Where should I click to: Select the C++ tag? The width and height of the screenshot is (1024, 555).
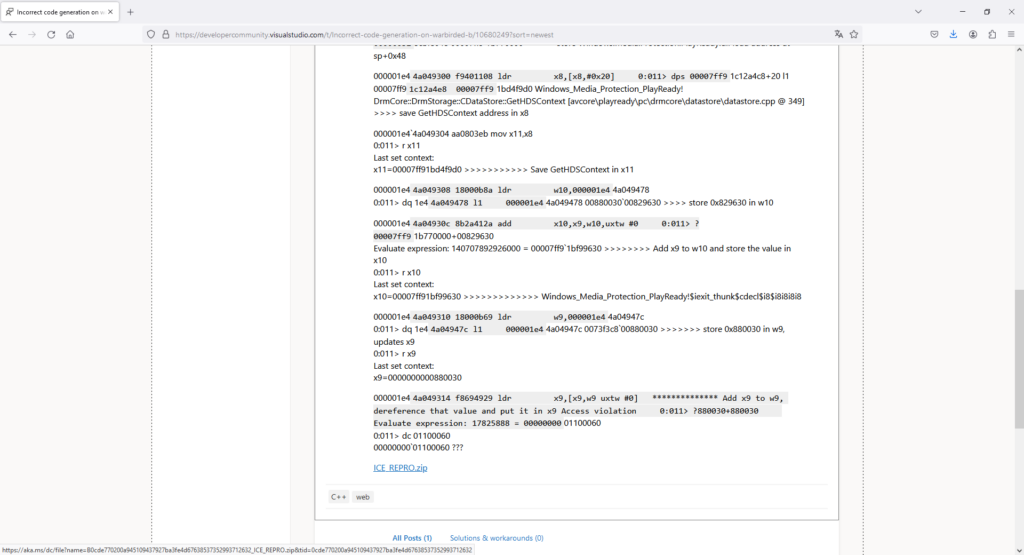tap(338, 496)
